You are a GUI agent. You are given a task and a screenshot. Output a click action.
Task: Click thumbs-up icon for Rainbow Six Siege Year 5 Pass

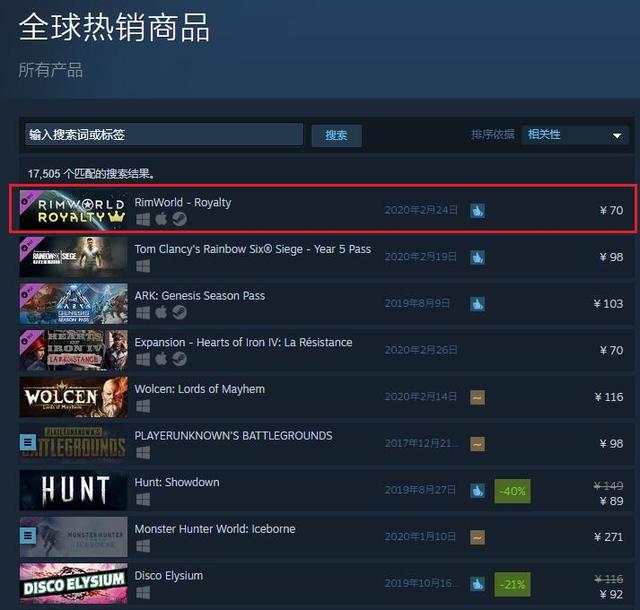coord(477,257)
